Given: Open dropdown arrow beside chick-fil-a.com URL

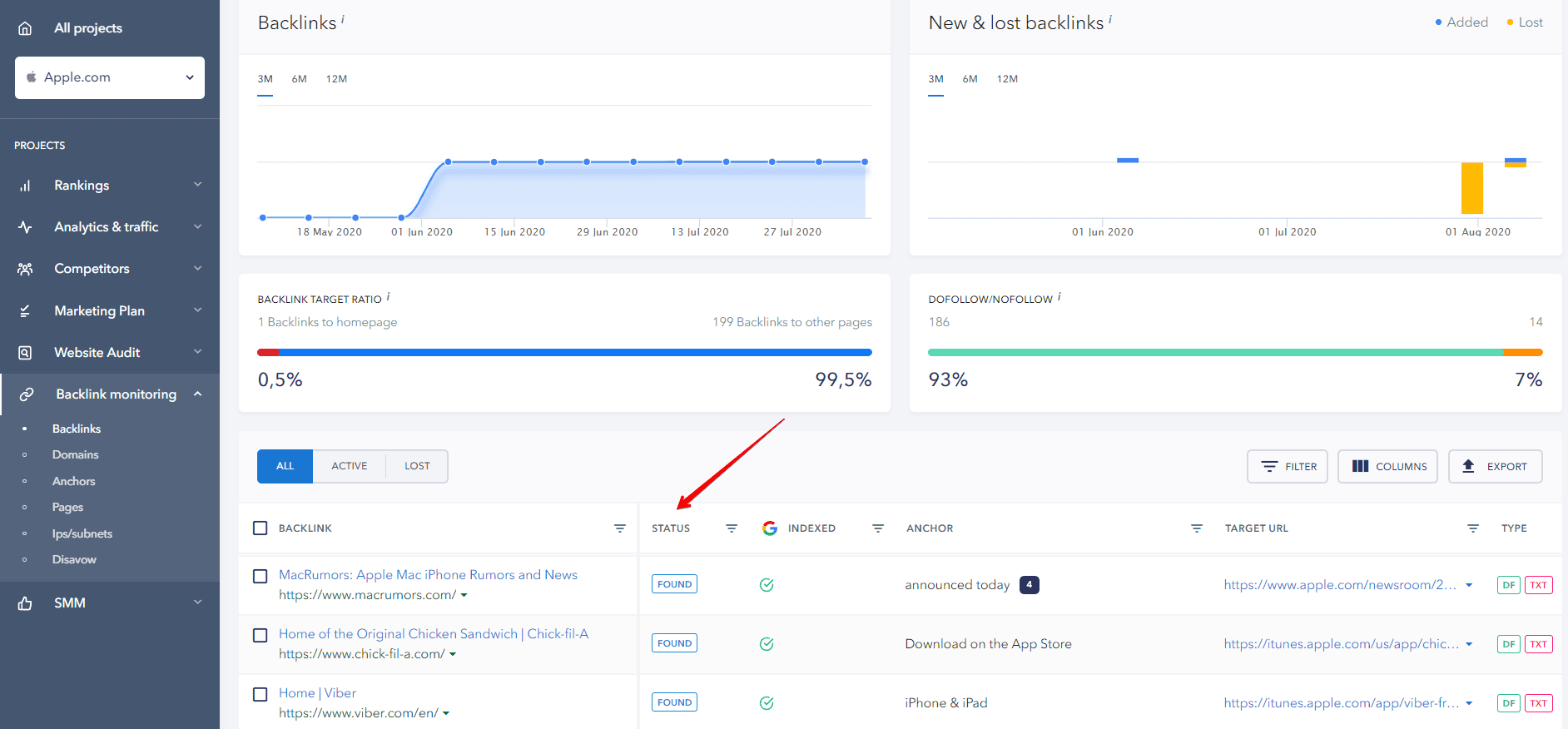Looking at the screenshot, I should coord(453,655).
